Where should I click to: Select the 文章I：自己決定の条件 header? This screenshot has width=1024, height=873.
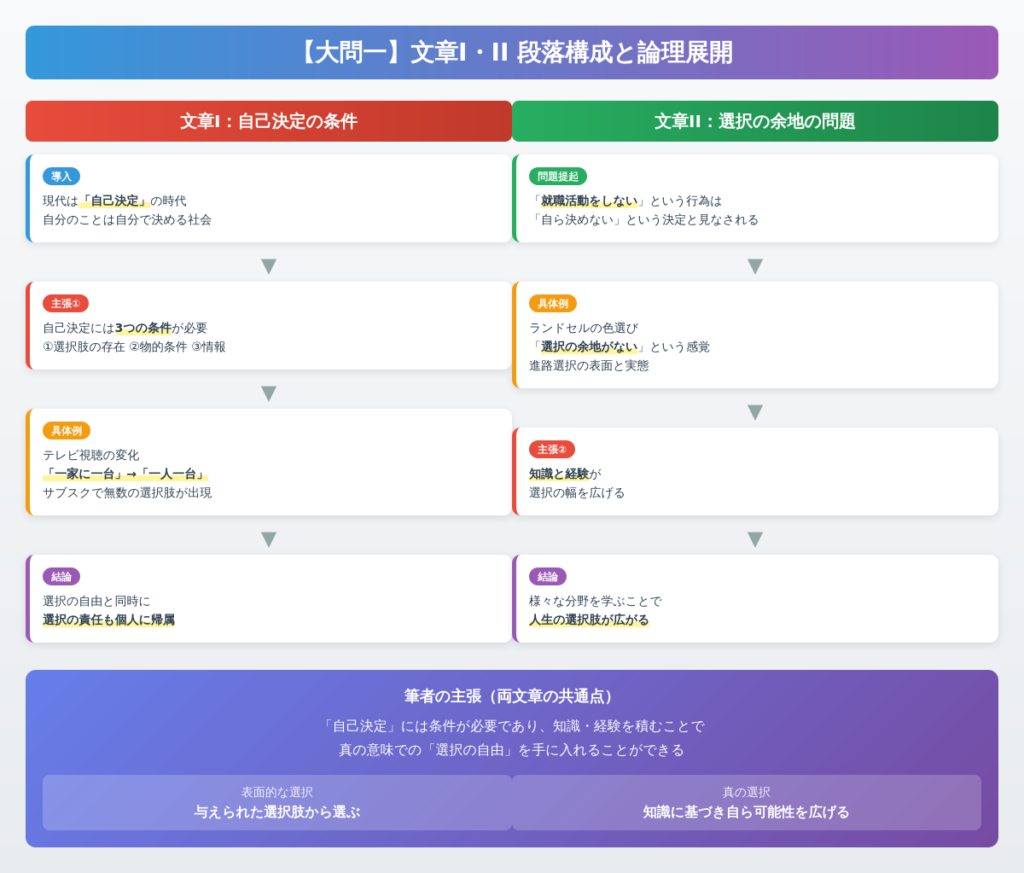point(268,121)
